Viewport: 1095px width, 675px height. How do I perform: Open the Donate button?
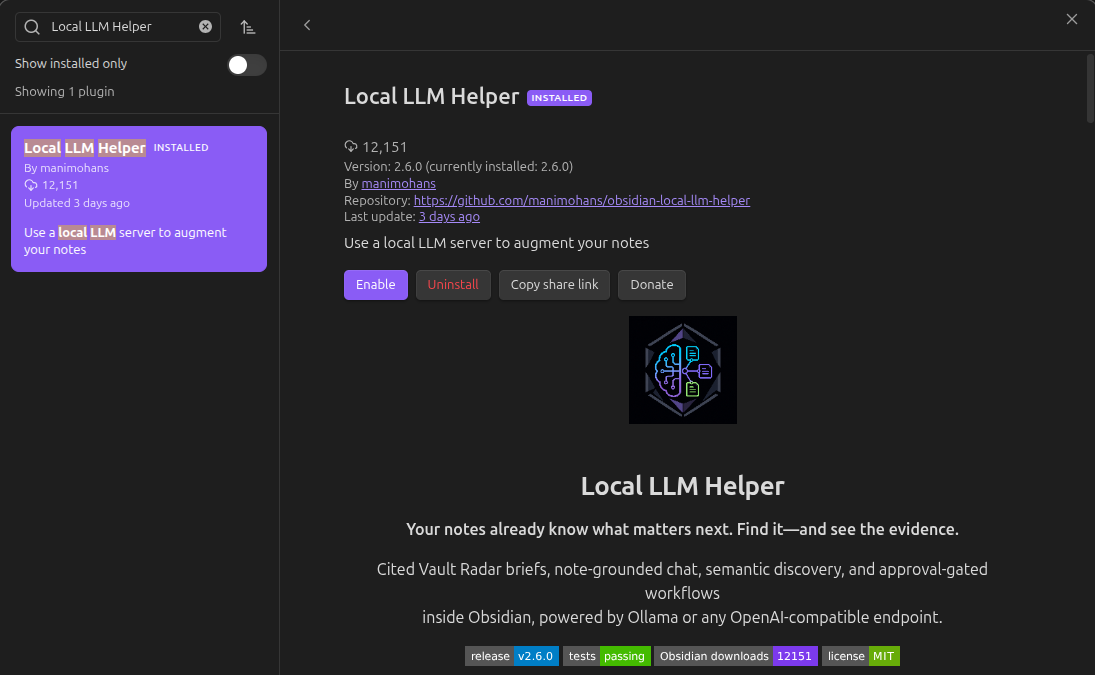click(x=652, y=285)
